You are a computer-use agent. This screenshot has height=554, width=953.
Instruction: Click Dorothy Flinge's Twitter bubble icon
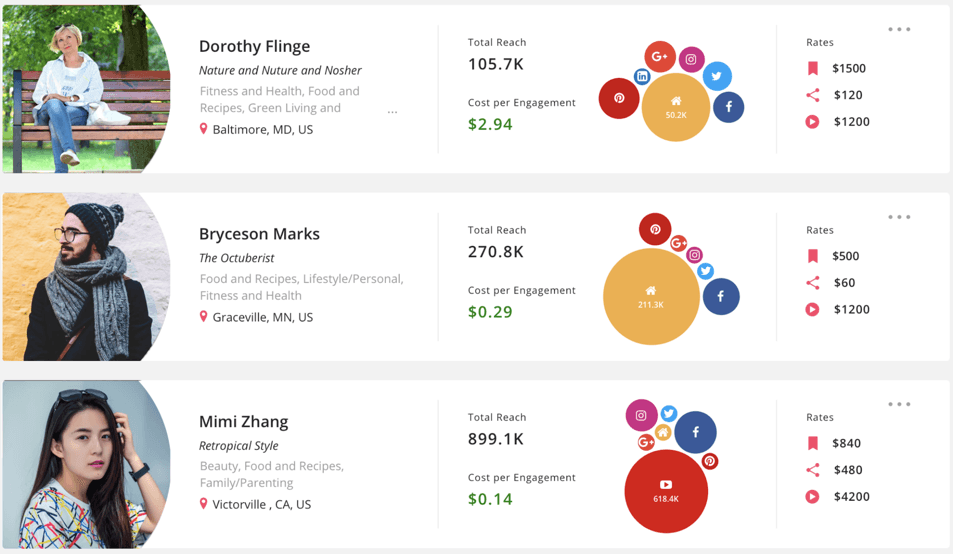pos(716,76)
